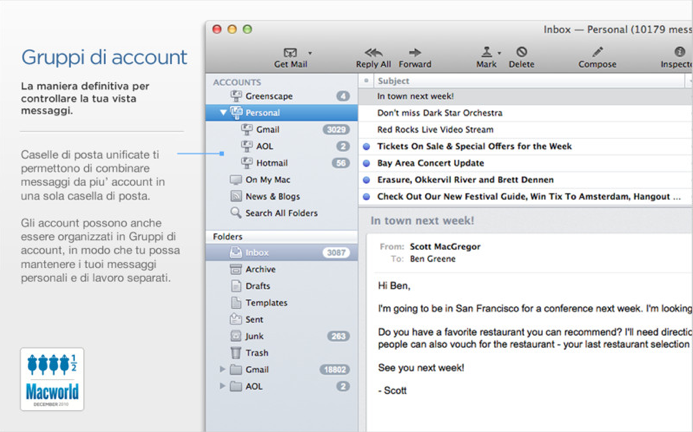
Task: Open 'Erasure, Okkervil River and Brett Dennen' message
Action: coord(525,180)
